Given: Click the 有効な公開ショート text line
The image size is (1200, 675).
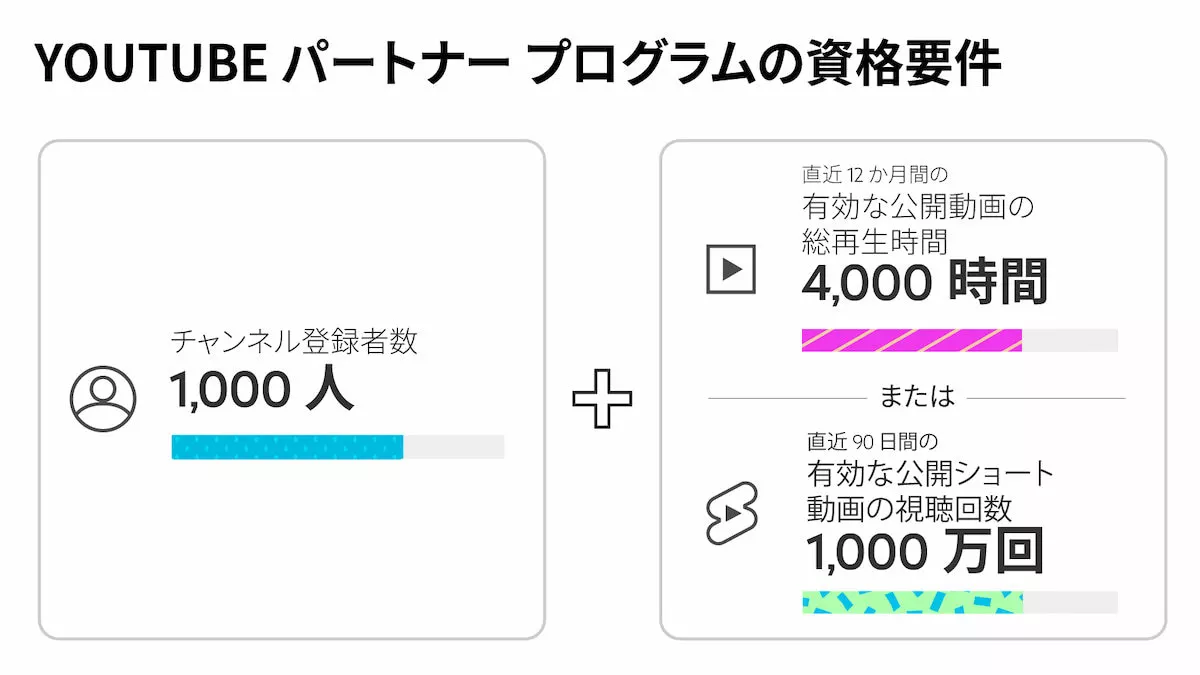Looking at the screenshot, I should (930, 473).
